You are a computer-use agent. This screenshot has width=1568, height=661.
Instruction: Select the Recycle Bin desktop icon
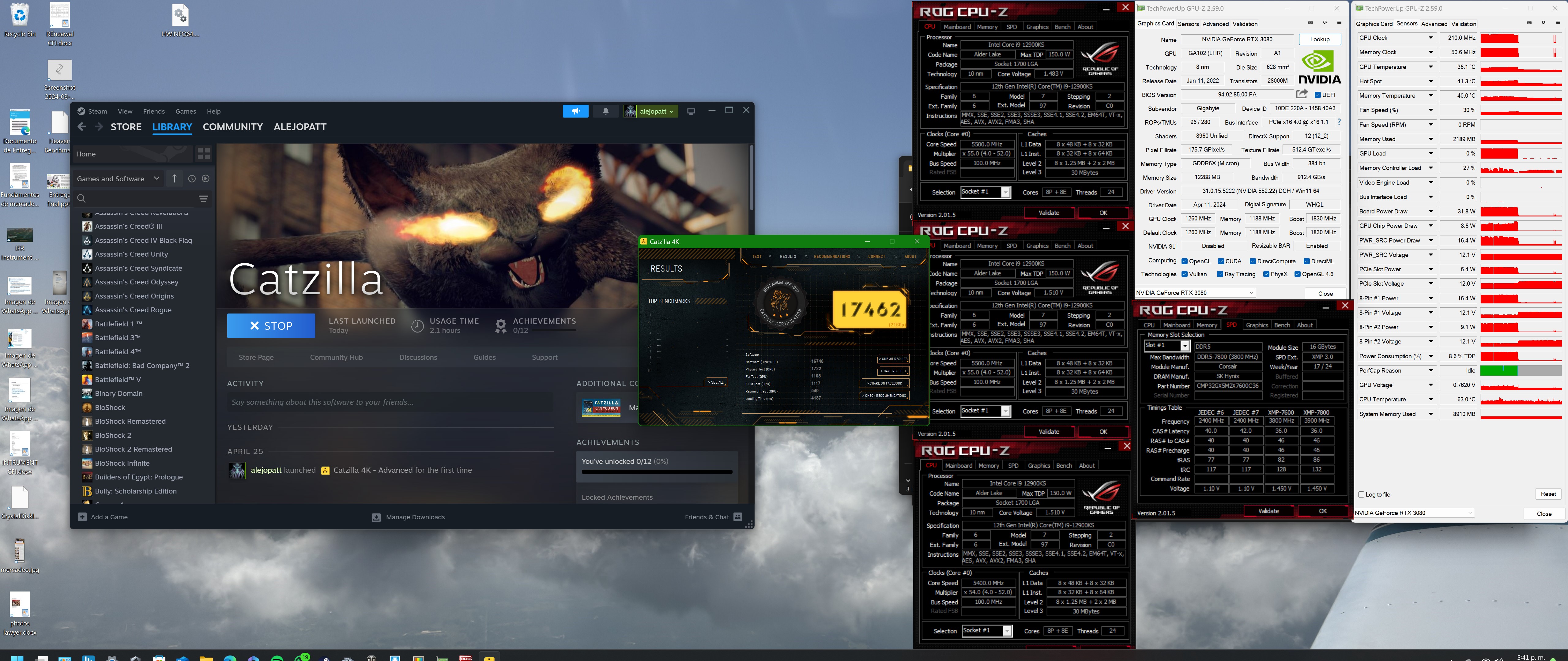(x=20, y=20)
